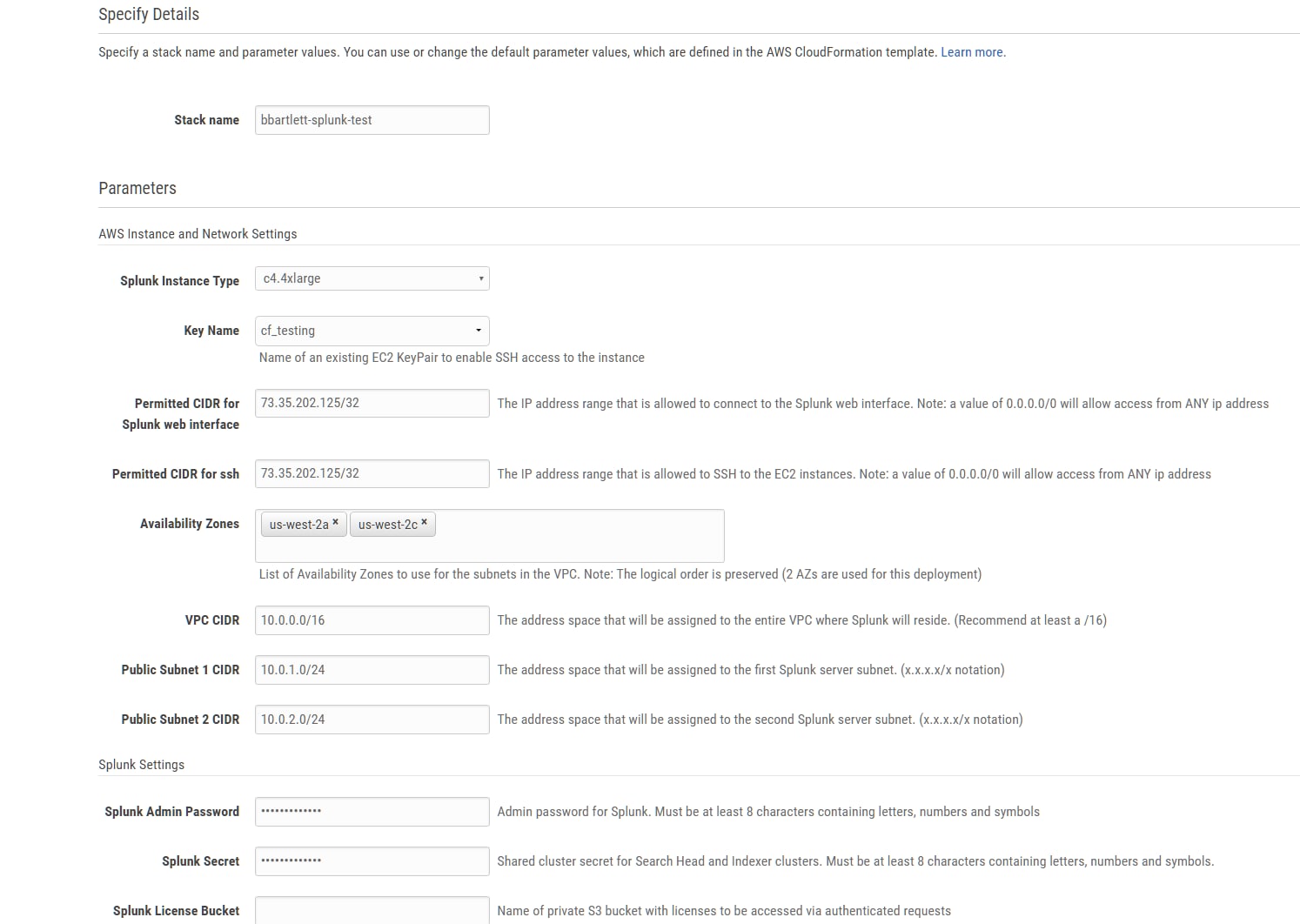Click the AWS Instance and Network Settings label
This screenshot has width=1300, height=924.
(x=198, y=234)
